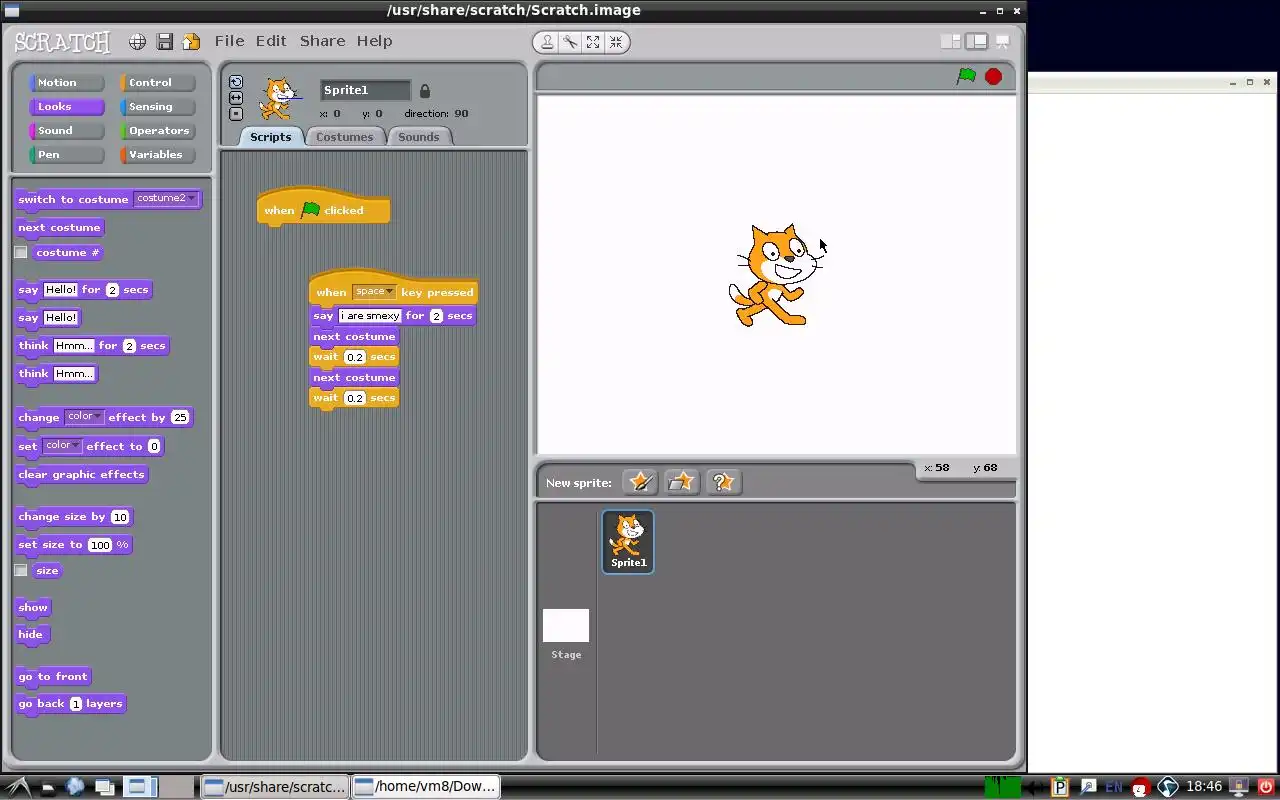Screen dimensions: 1280x800
Task: Select the Control block category
Action: point(157,83)
